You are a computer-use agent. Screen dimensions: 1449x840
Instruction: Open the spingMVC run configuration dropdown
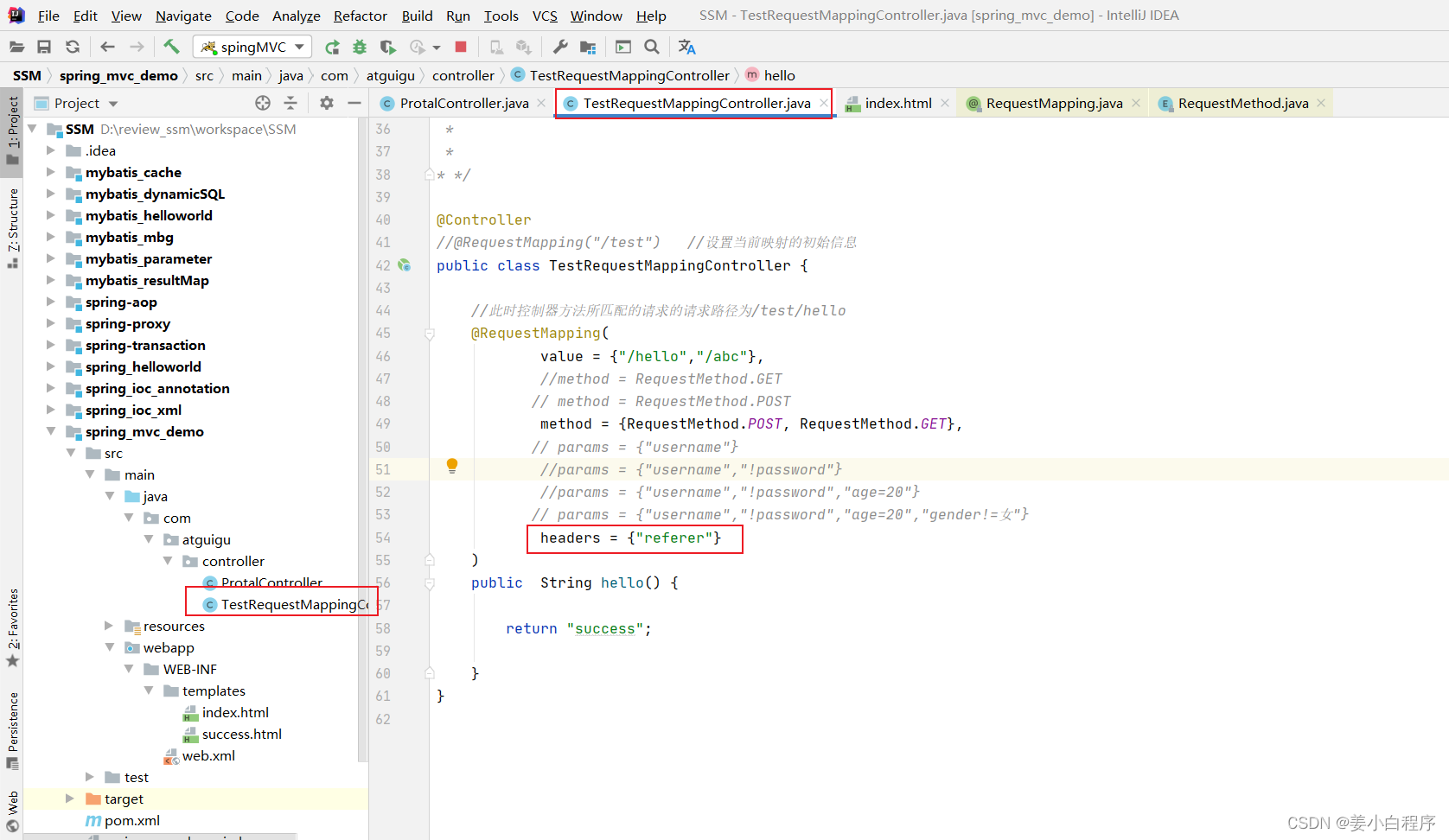[x=252, y=47]
